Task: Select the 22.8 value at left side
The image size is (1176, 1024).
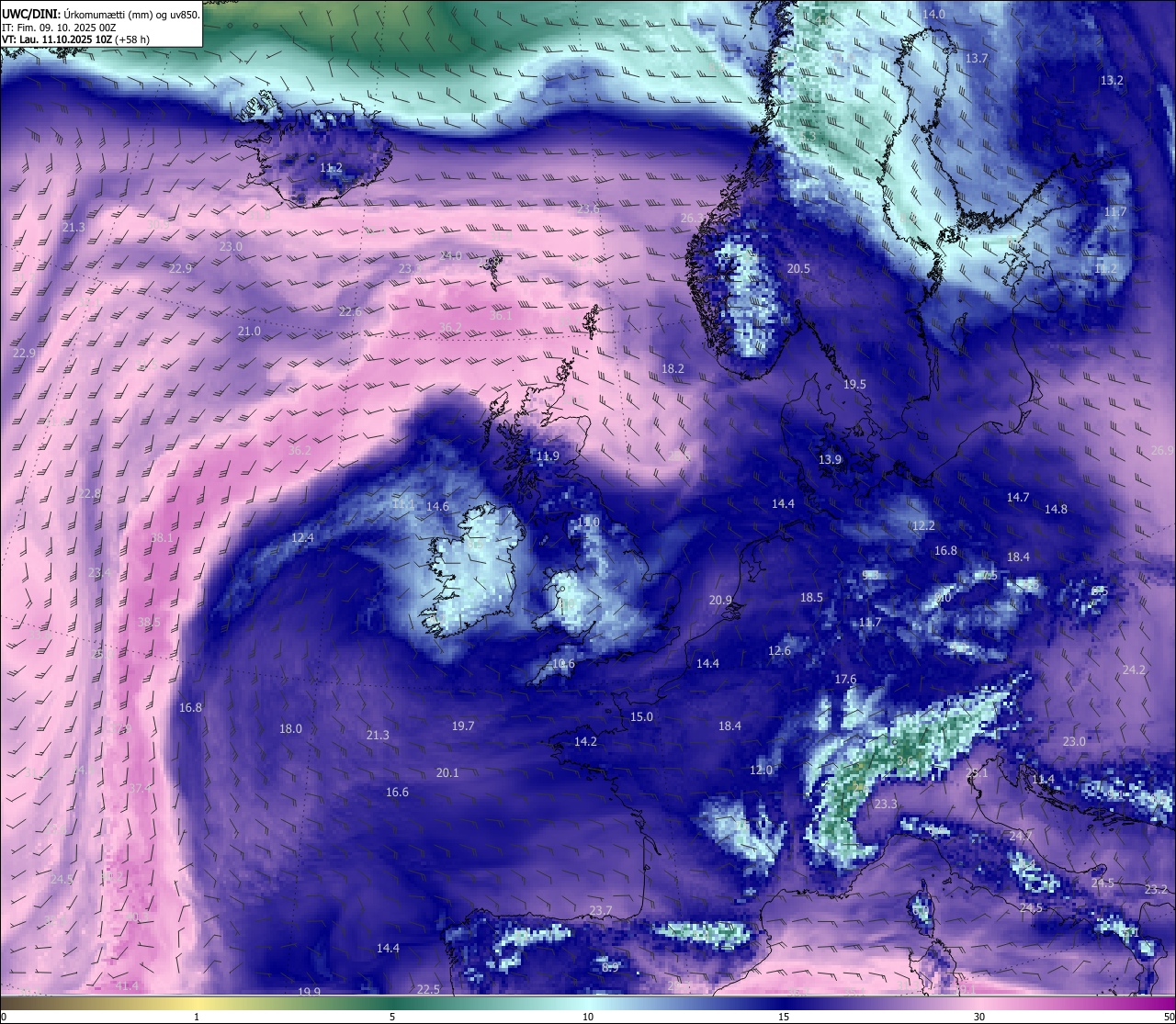Action: (90, 493)
